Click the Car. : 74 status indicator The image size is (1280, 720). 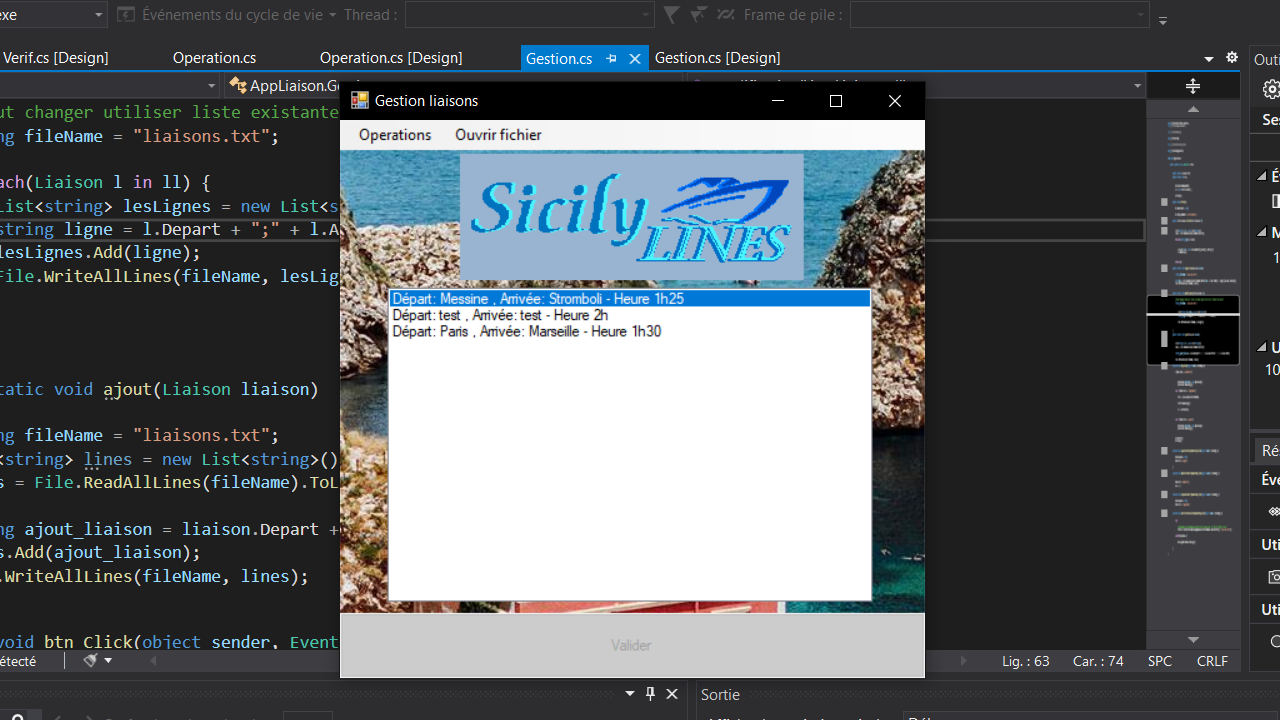tap(1098, 661)
